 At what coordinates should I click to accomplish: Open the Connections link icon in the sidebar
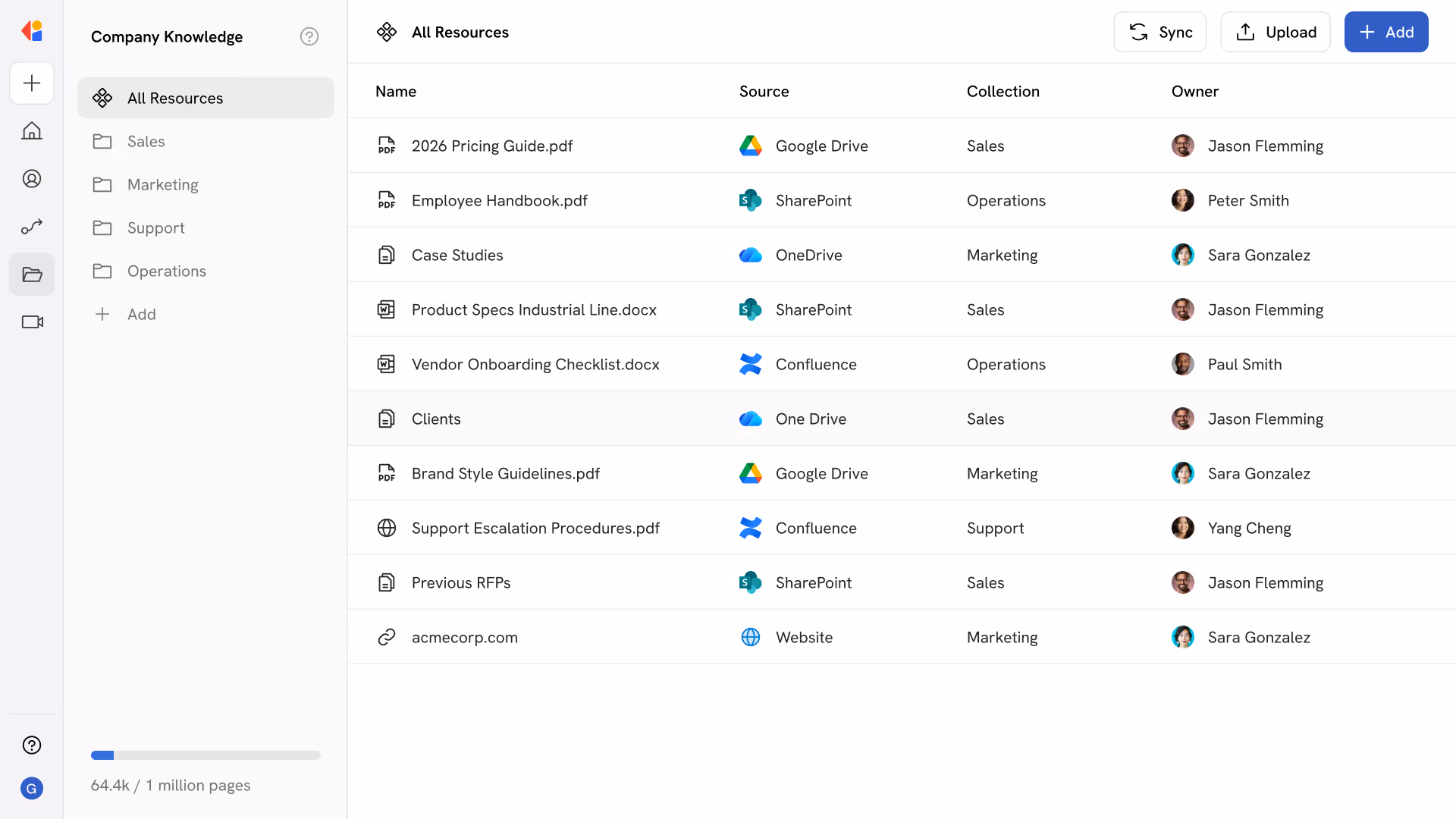[32, 227]
